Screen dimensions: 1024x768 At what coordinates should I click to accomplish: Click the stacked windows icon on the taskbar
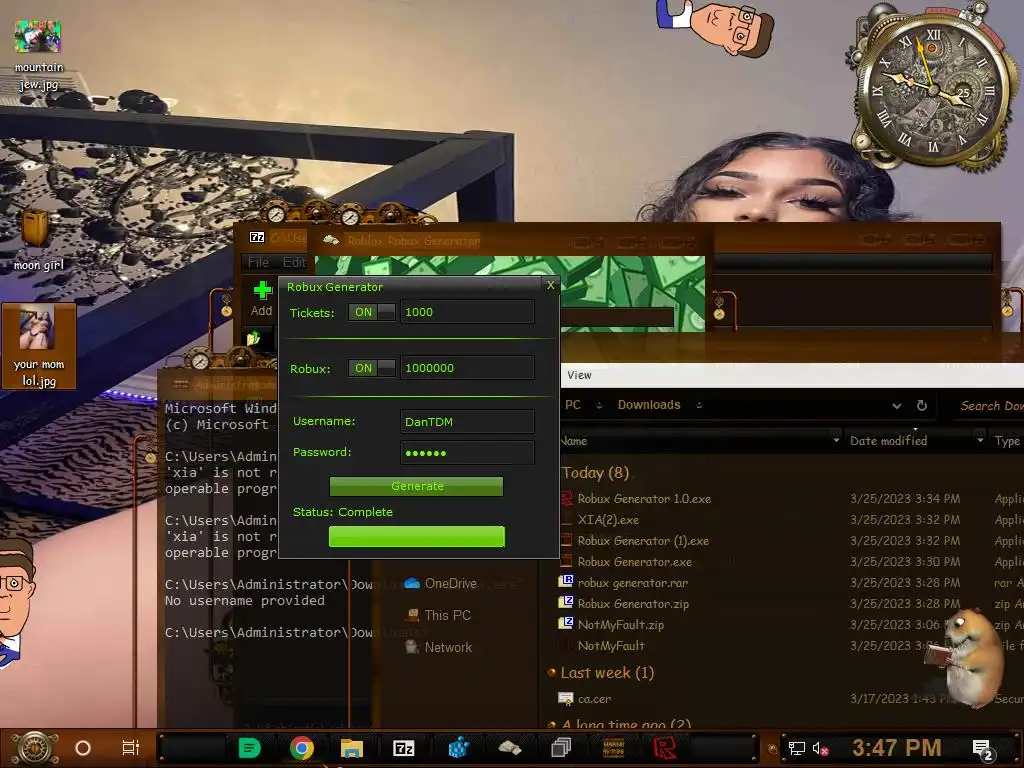(x=561, y=748)
